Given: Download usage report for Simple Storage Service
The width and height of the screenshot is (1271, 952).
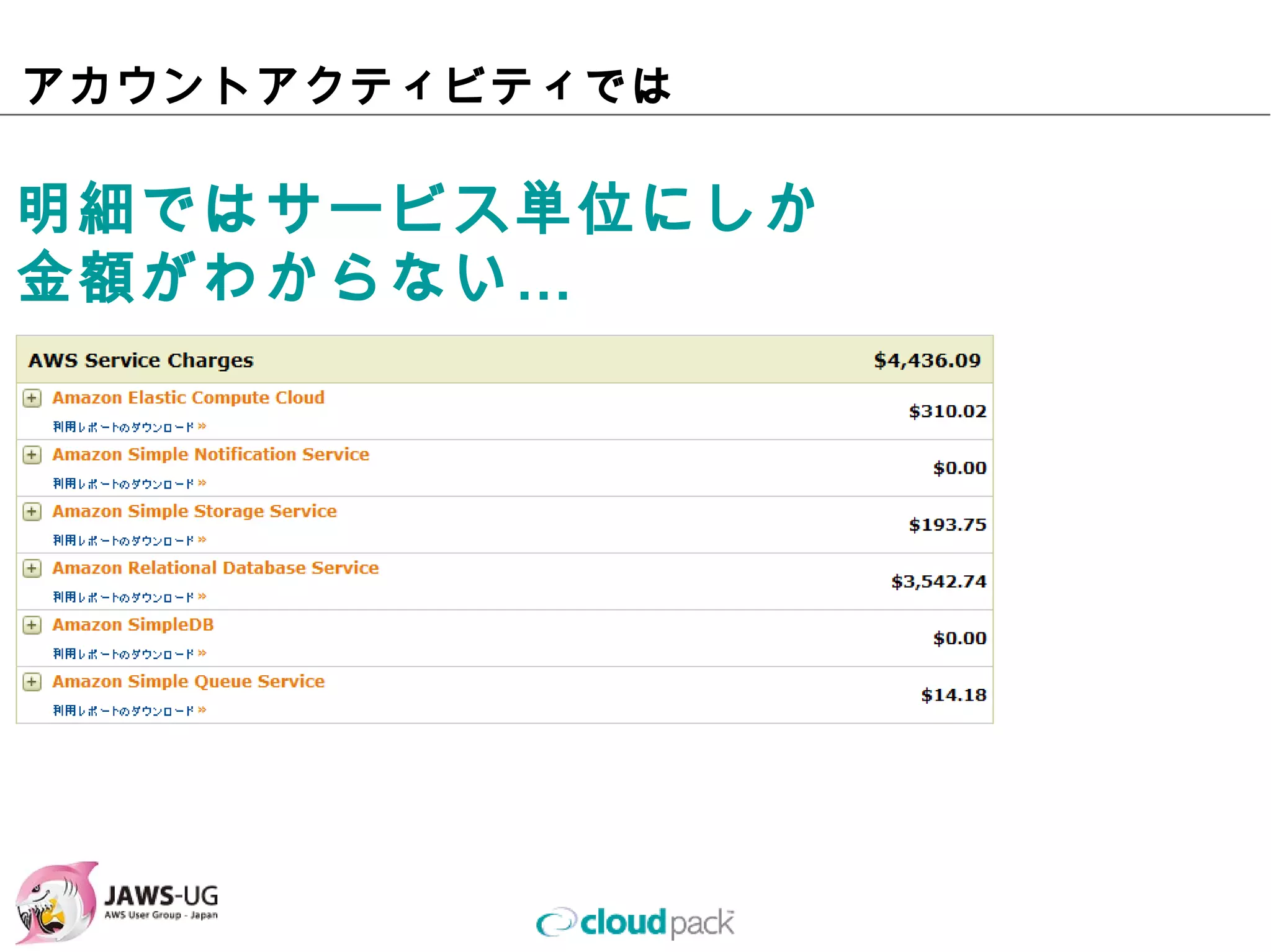Looking at the screenshot, I should point(129,541).
